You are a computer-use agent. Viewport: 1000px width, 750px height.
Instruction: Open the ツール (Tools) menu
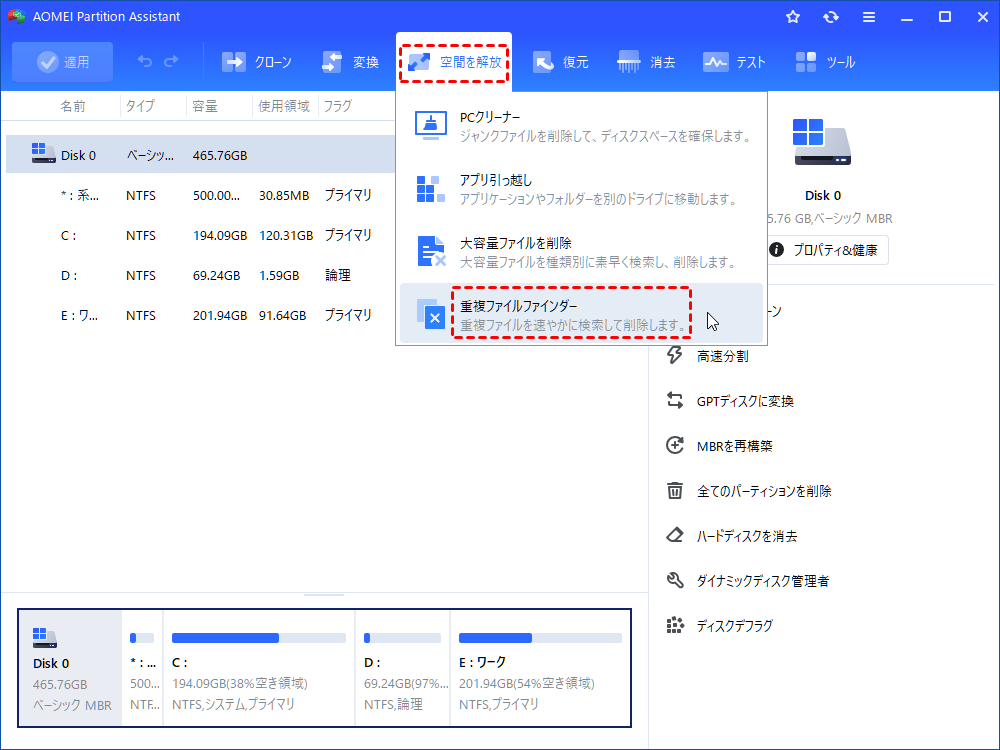pyautogui.click(x=825, y=62)
